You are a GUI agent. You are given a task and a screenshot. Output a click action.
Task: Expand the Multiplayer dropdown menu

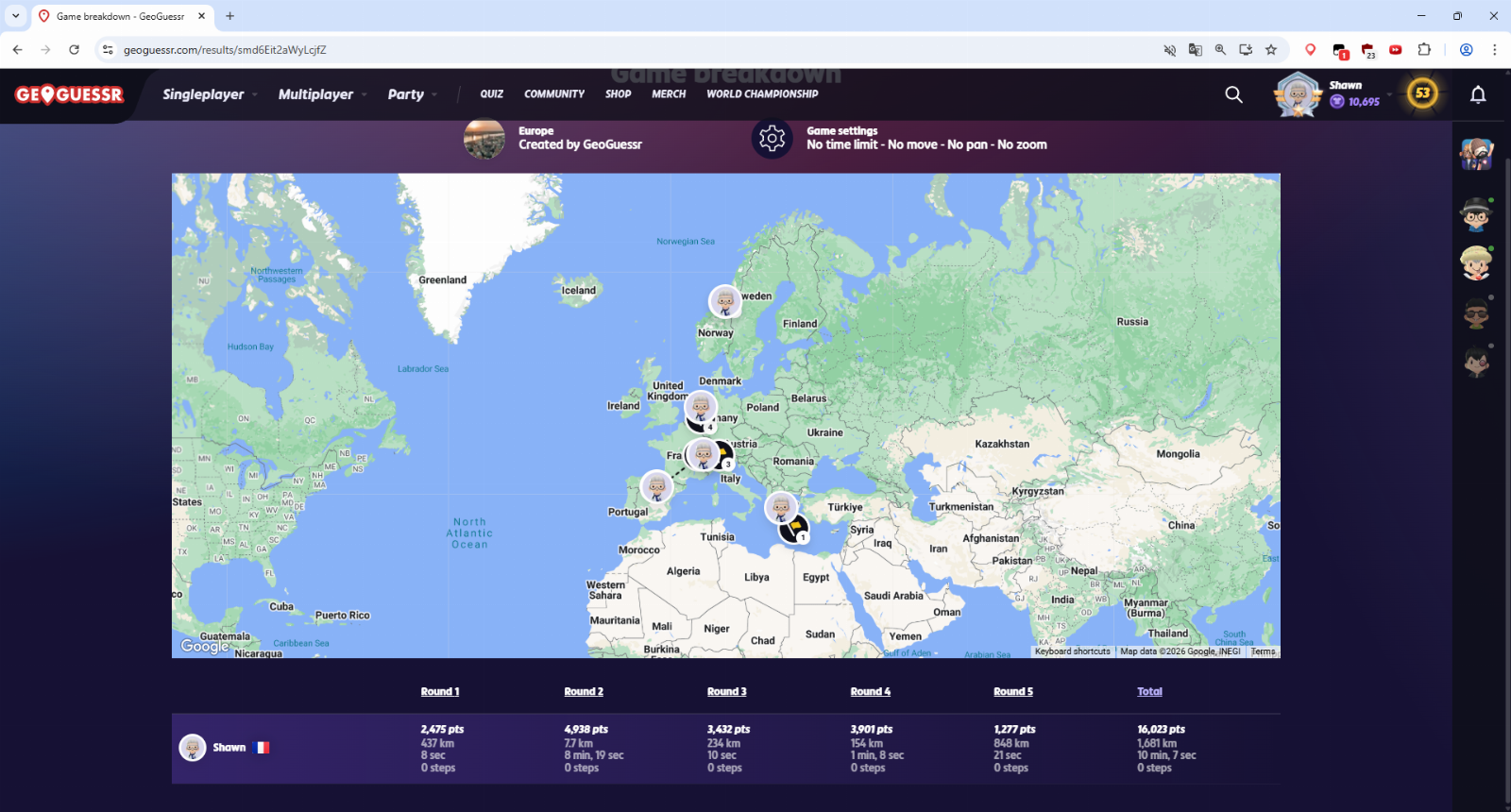pyautogui.click(x=322, y=94)
